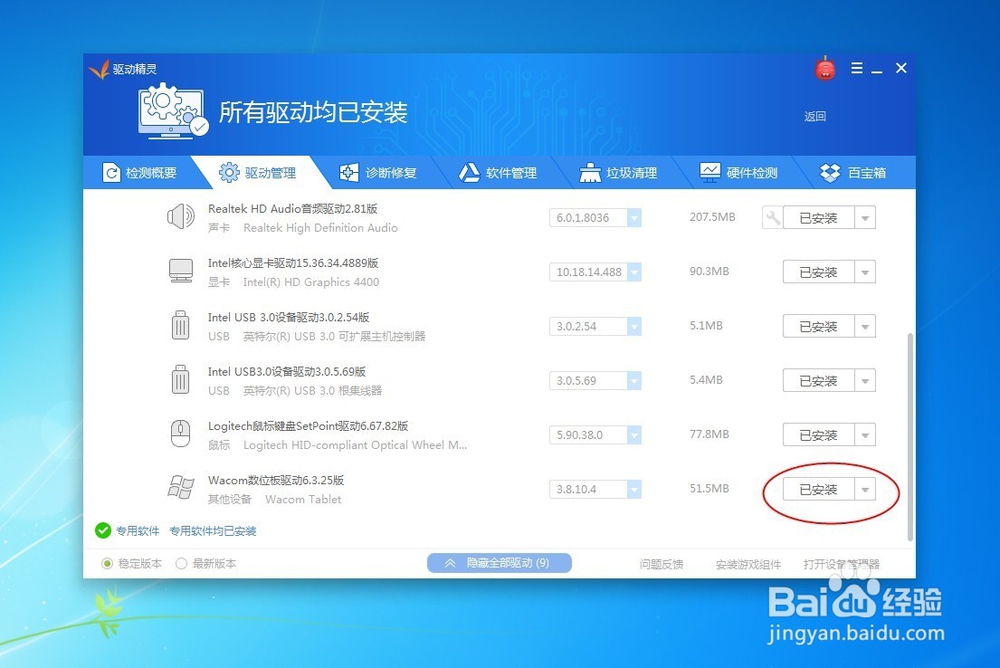Click 已安装 button for Wacom tablet driver
Screen dimensions: 1000x668
(818, 489)
